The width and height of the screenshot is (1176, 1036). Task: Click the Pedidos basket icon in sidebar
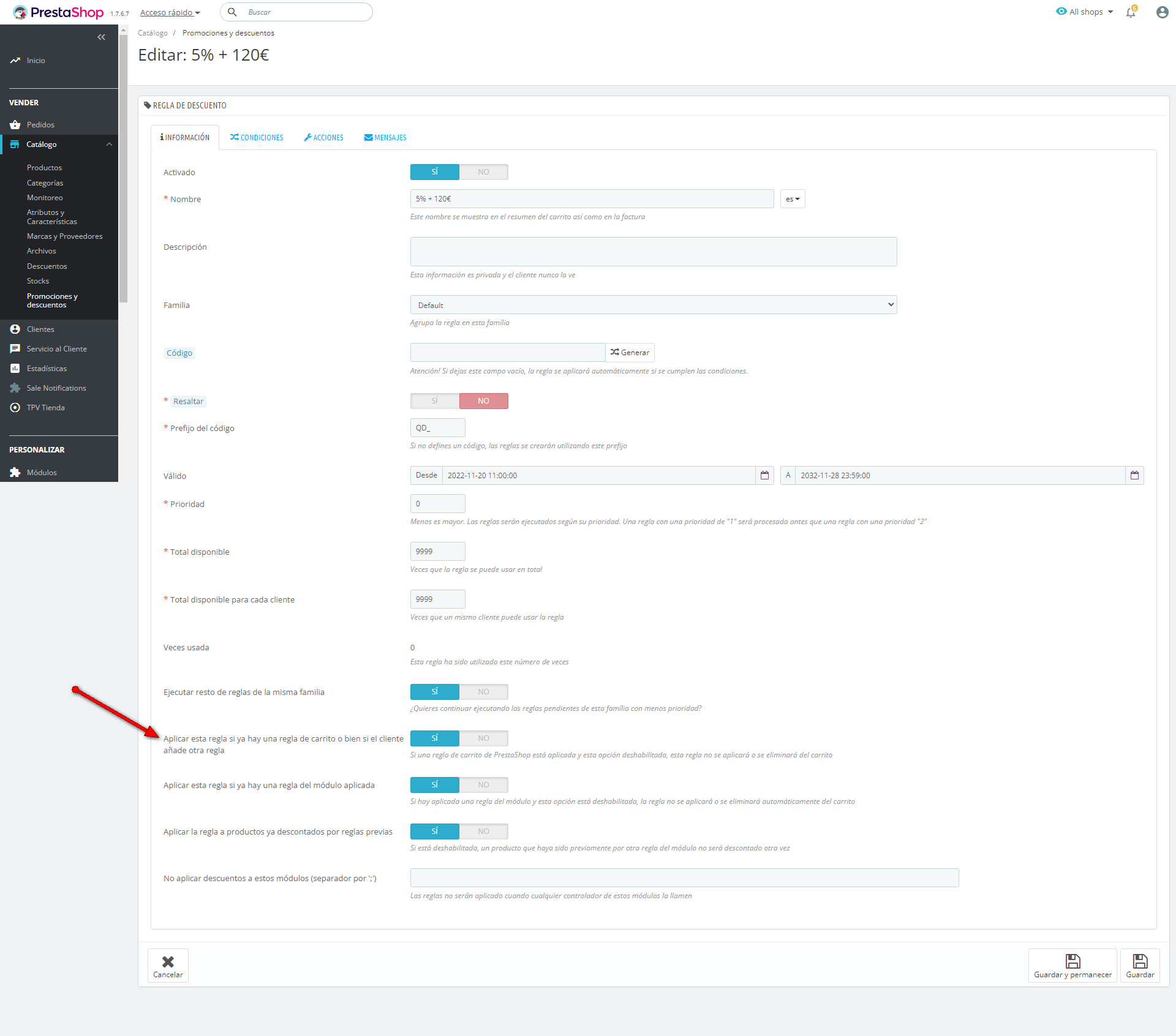pos(15,125)
